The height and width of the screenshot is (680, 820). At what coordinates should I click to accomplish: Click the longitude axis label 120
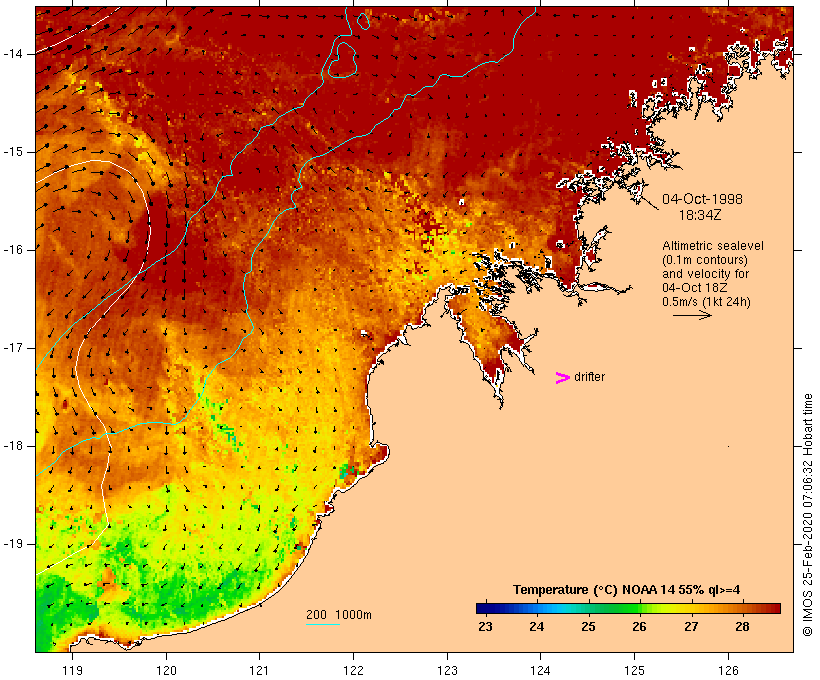[x=166, y=670]
